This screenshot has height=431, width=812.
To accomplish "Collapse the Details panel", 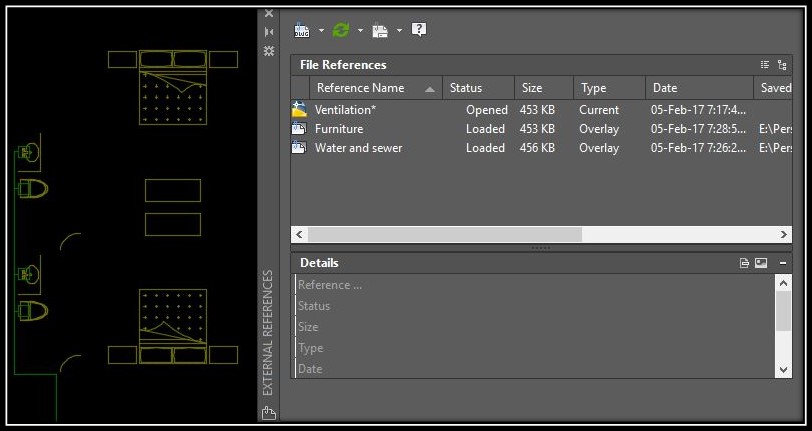I will (783, 263).
